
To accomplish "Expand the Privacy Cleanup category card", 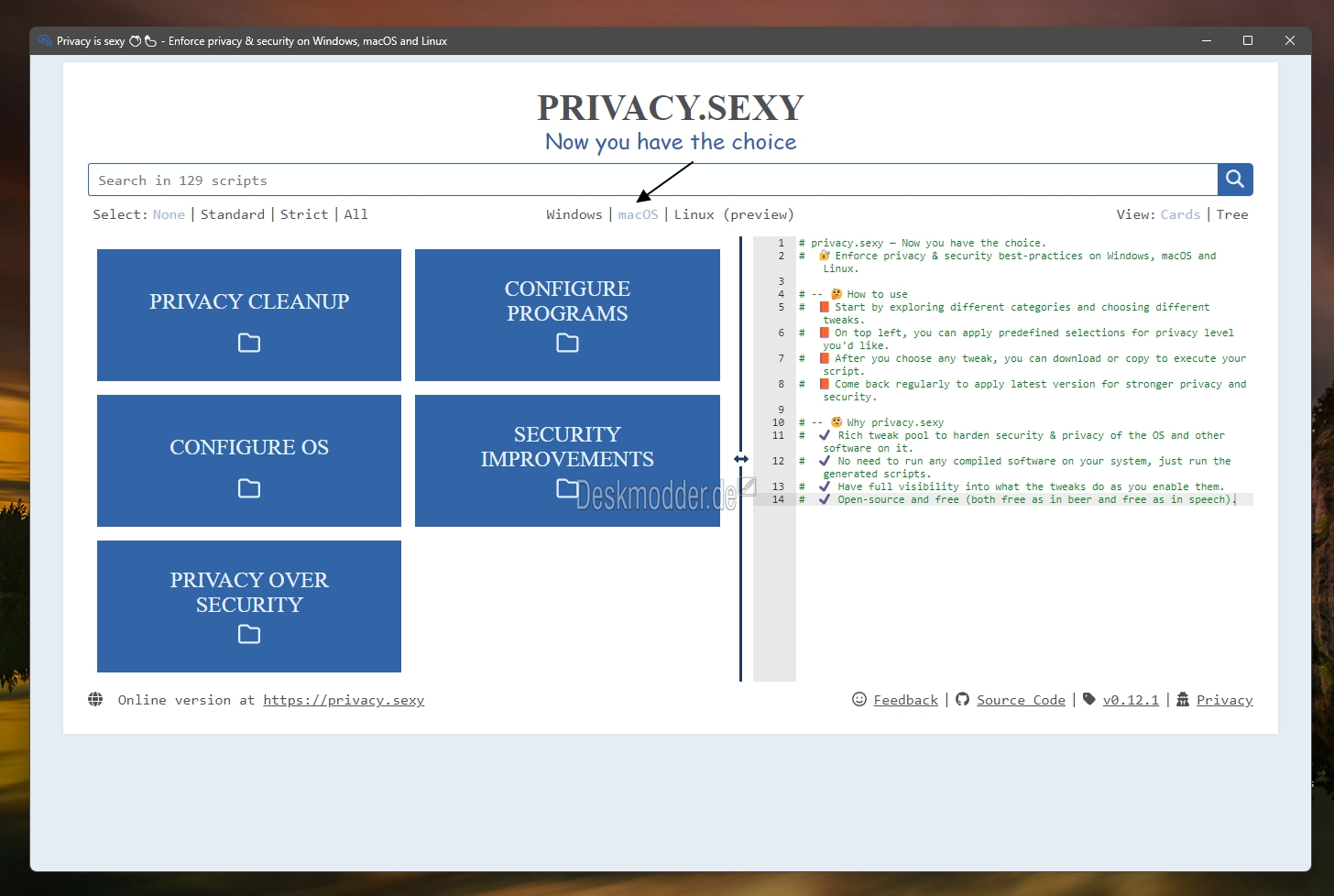I will click(x=249, y=302).
